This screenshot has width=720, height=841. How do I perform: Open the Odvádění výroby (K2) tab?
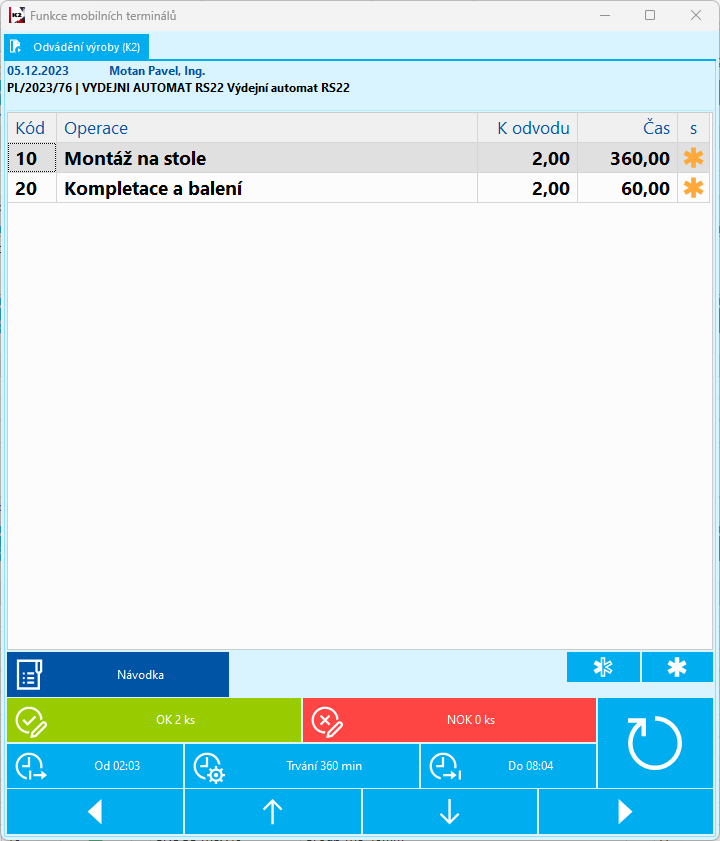coord(76,47)
